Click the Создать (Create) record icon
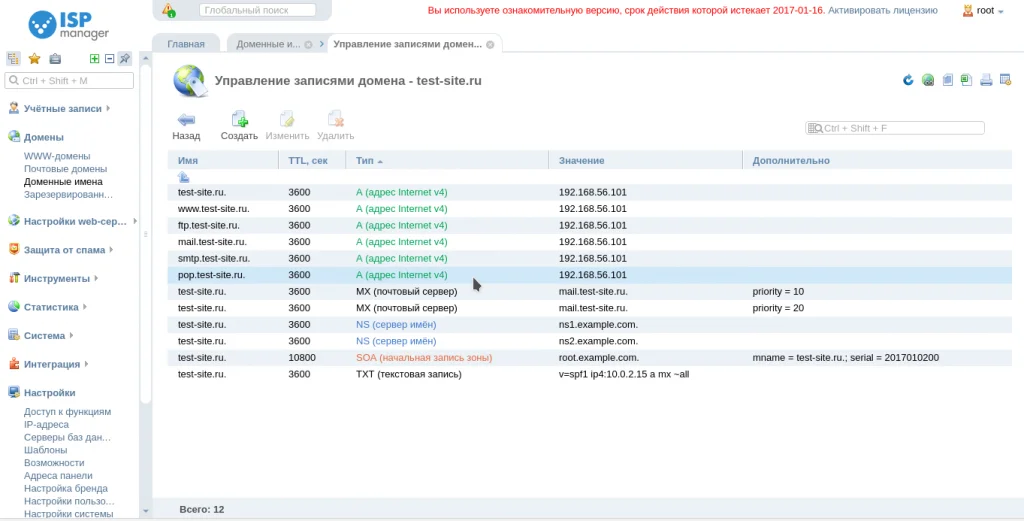This screenshot has height=521, width=1024. 239,119
